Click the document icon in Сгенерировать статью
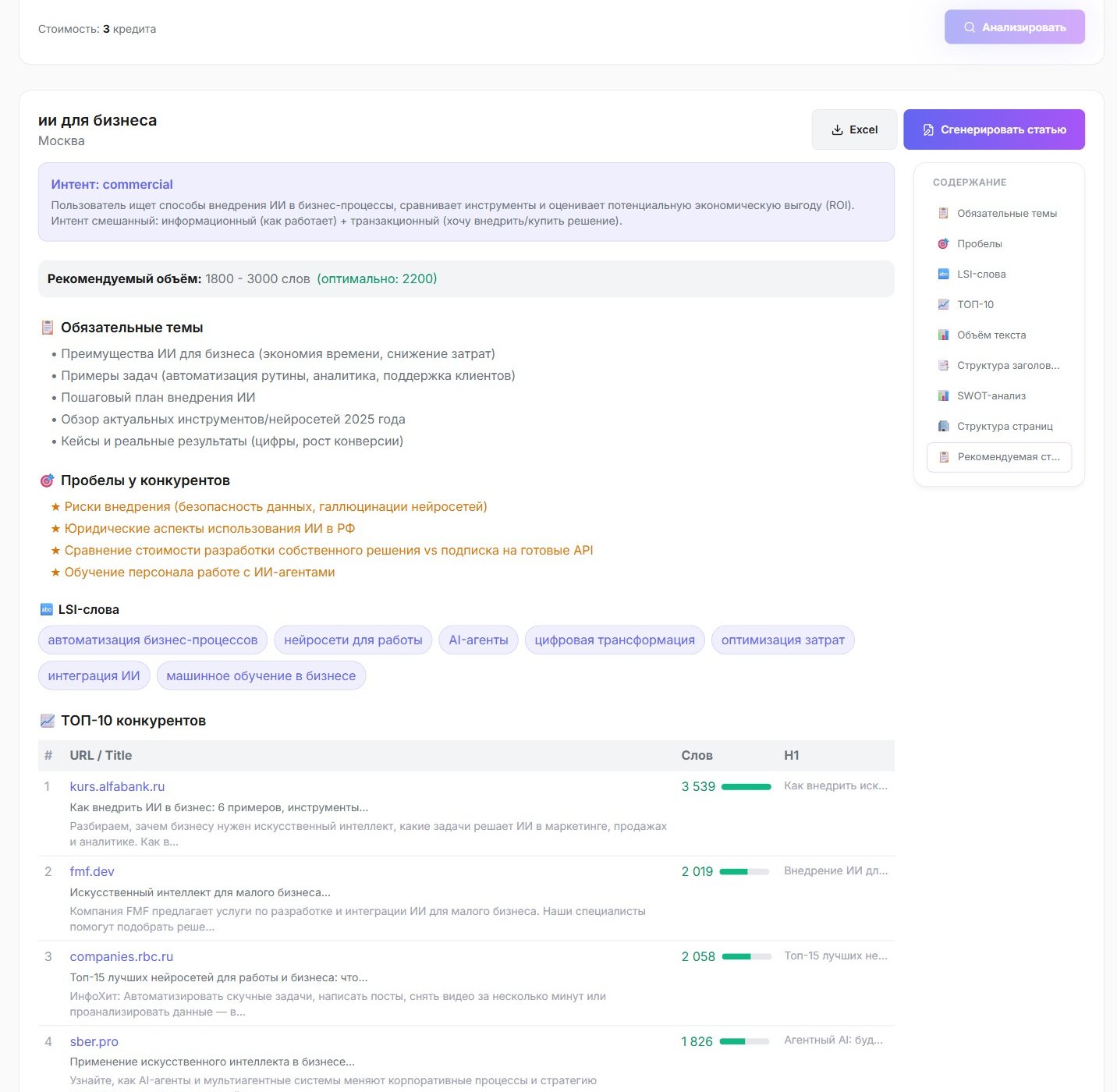 928,130
